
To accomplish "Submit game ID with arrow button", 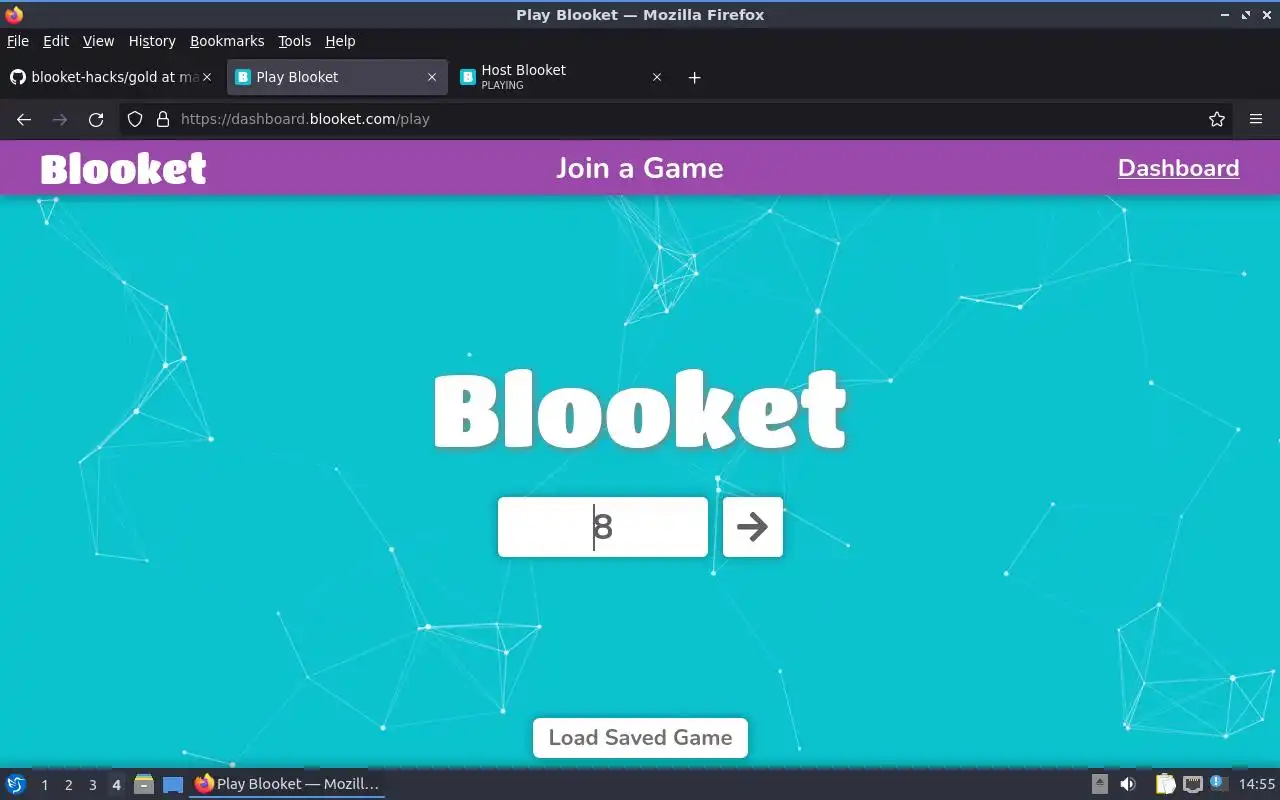I will click(753, 527).
